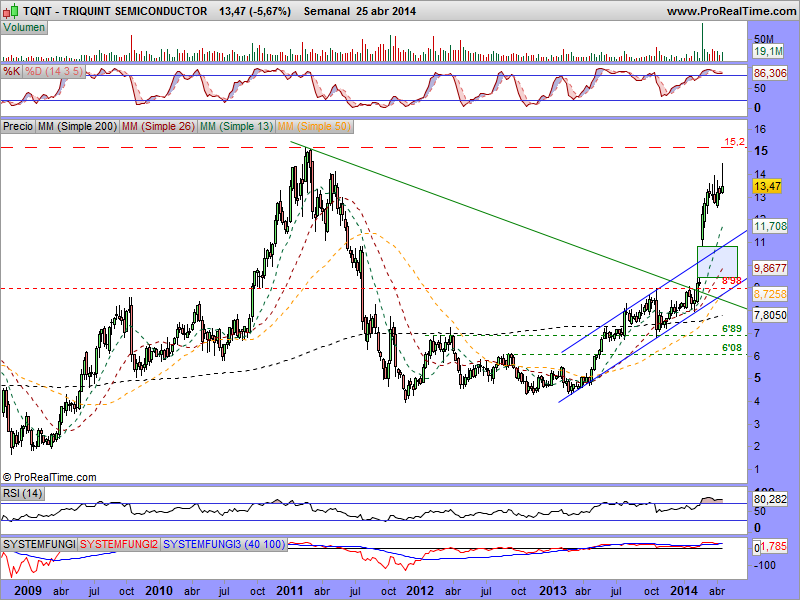
Task: Click the 9,8677 moving average value tag
Action: coord(770,268)
